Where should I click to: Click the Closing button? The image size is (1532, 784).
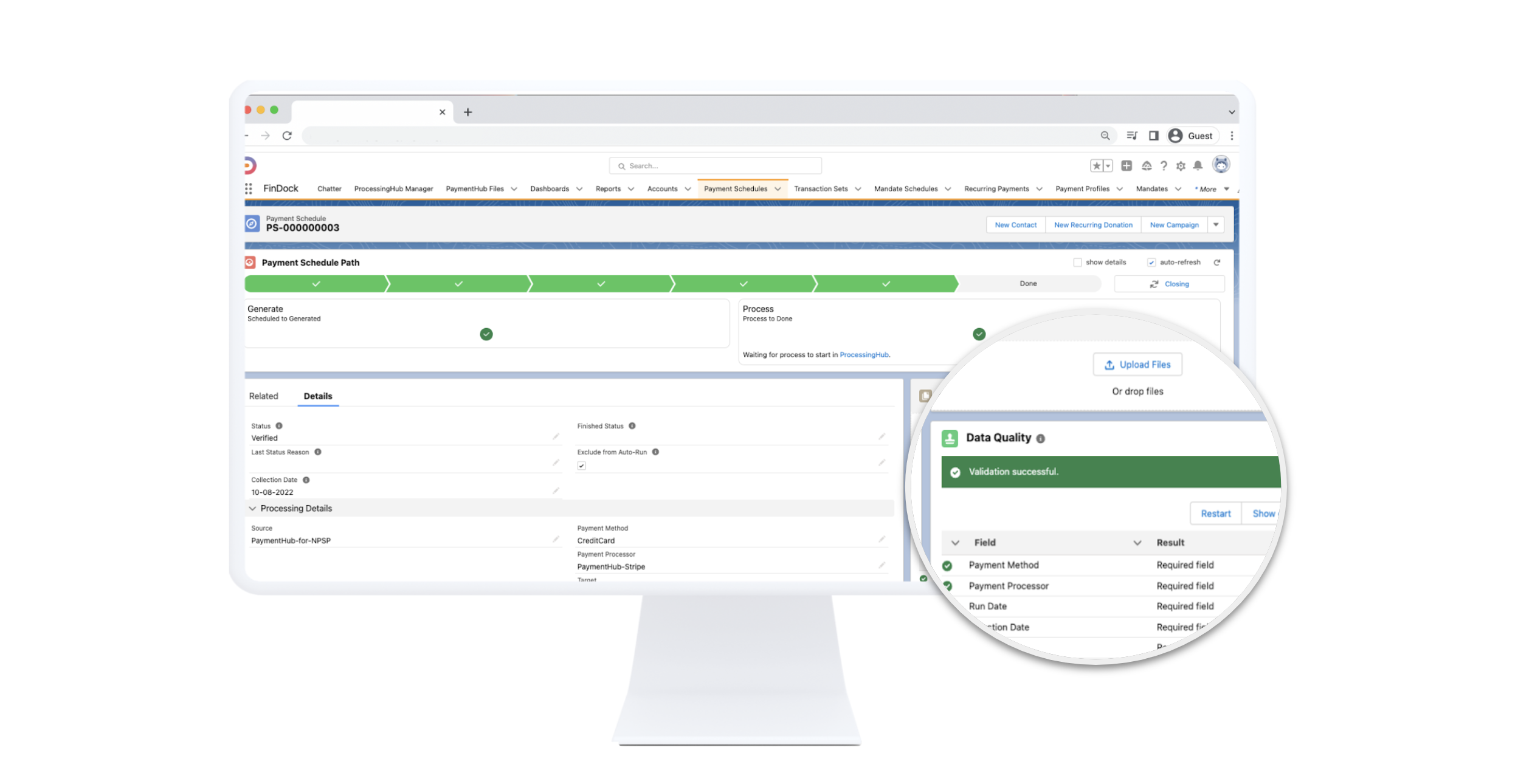point(1169,284)
